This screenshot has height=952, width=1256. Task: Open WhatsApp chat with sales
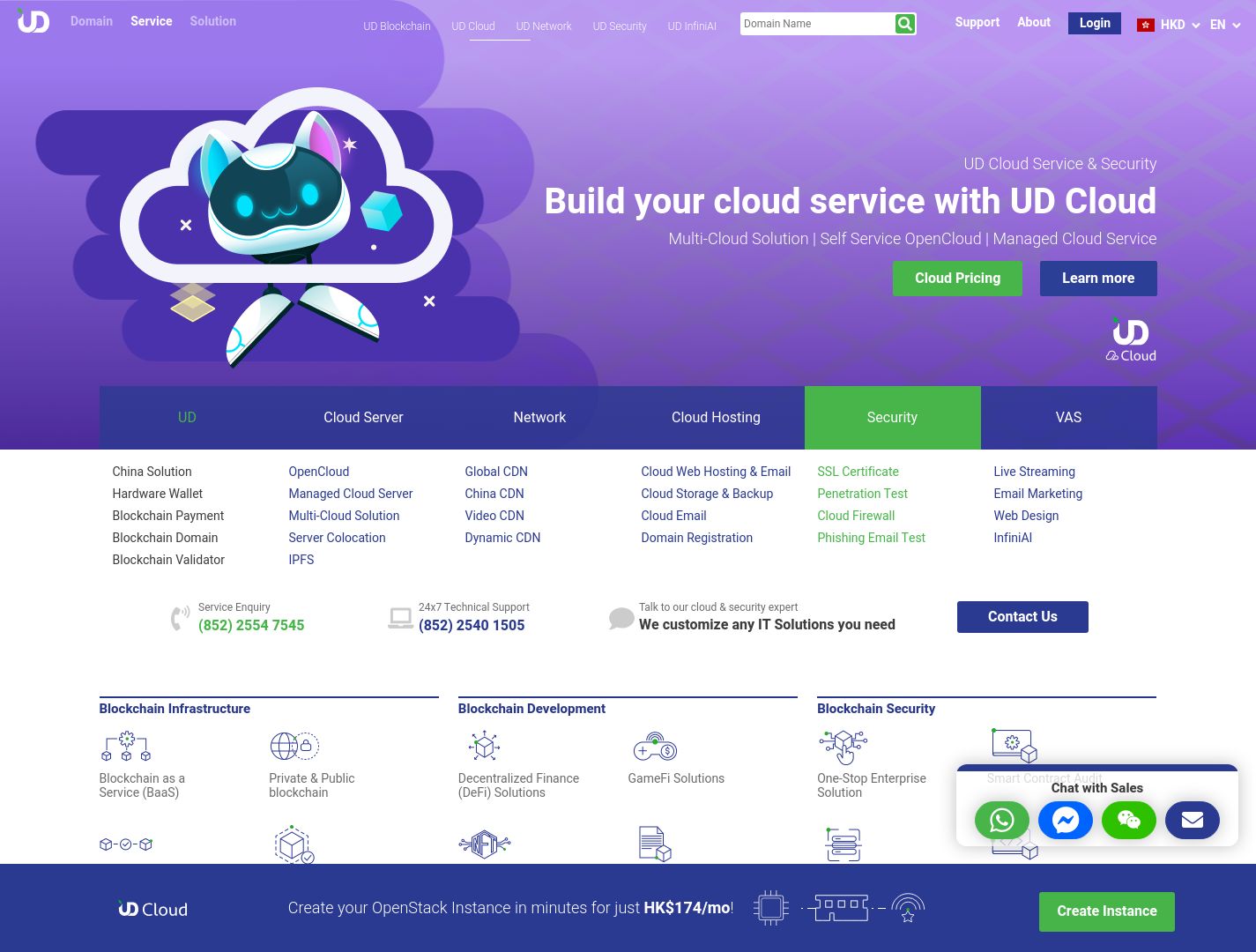1001,821
